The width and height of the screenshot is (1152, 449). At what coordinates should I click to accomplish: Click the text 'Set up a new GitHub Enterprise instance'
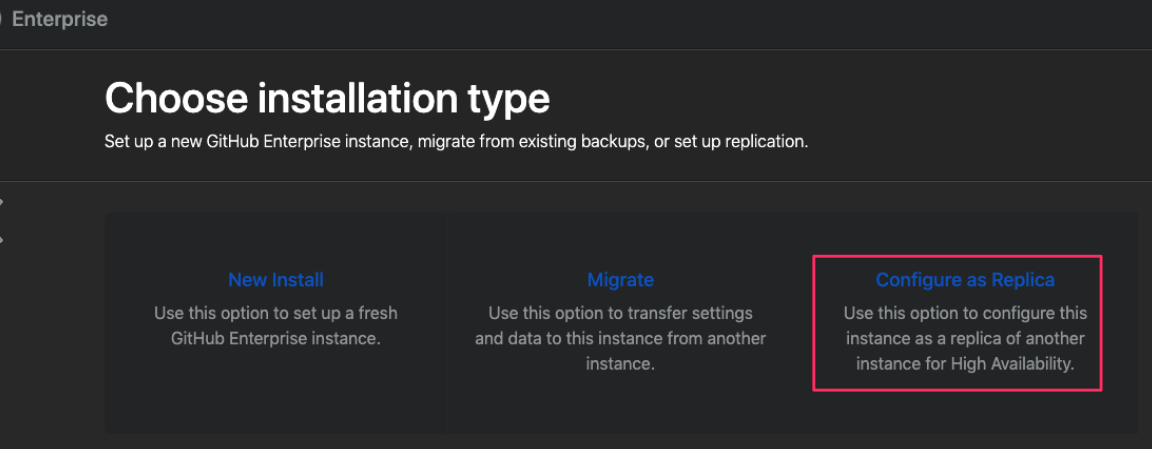(x=257, y=141)
